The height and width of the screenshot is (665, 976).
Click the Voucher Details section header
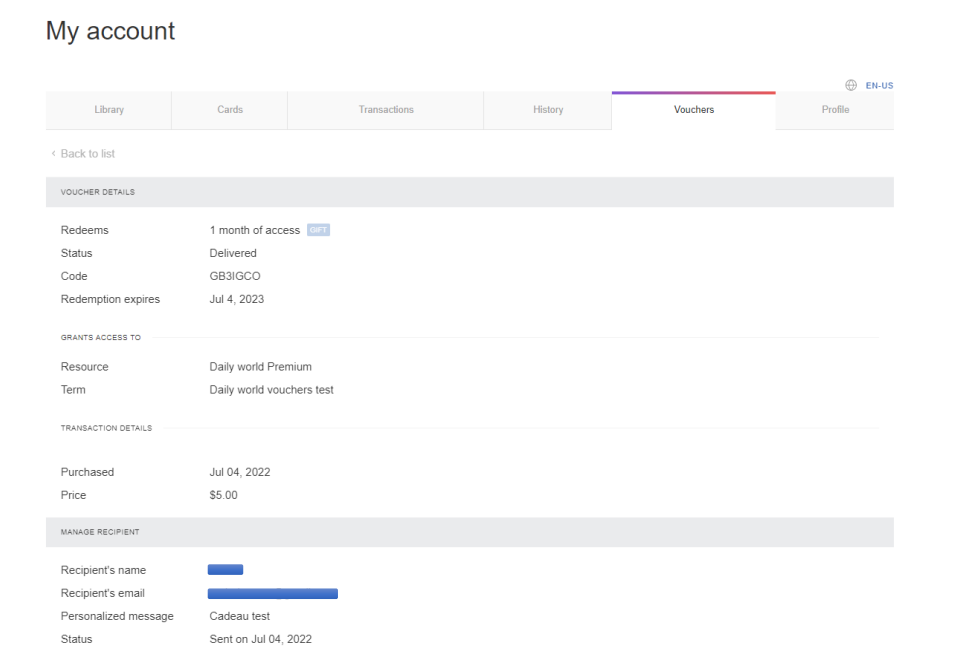470,192
